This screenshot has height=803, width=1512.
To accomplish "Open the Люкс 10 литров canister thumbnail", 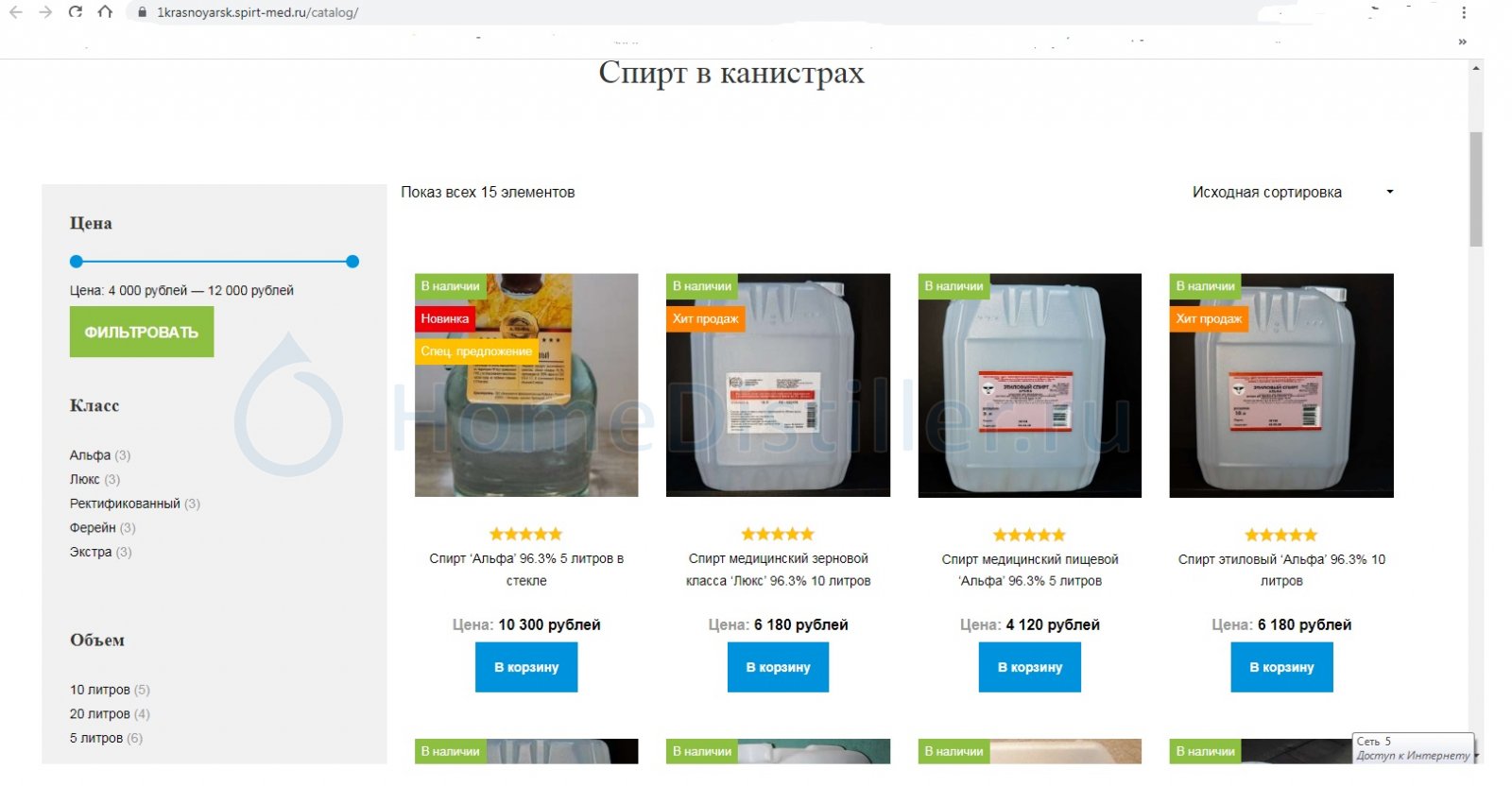I will pos(778,385).
